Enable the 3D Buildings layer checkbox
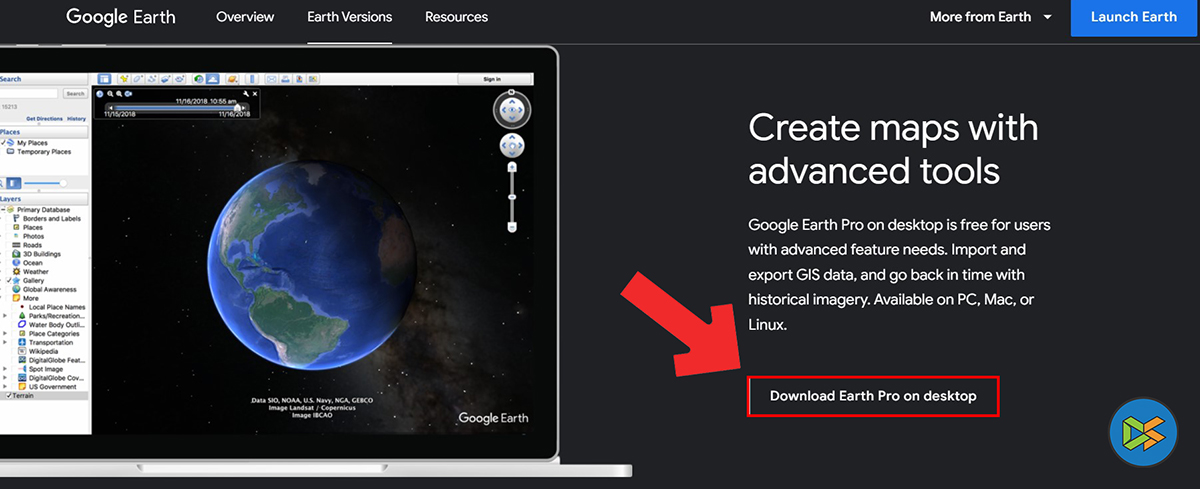The width and height of the screenshot is (1200, 489). [x=8, y=254]
